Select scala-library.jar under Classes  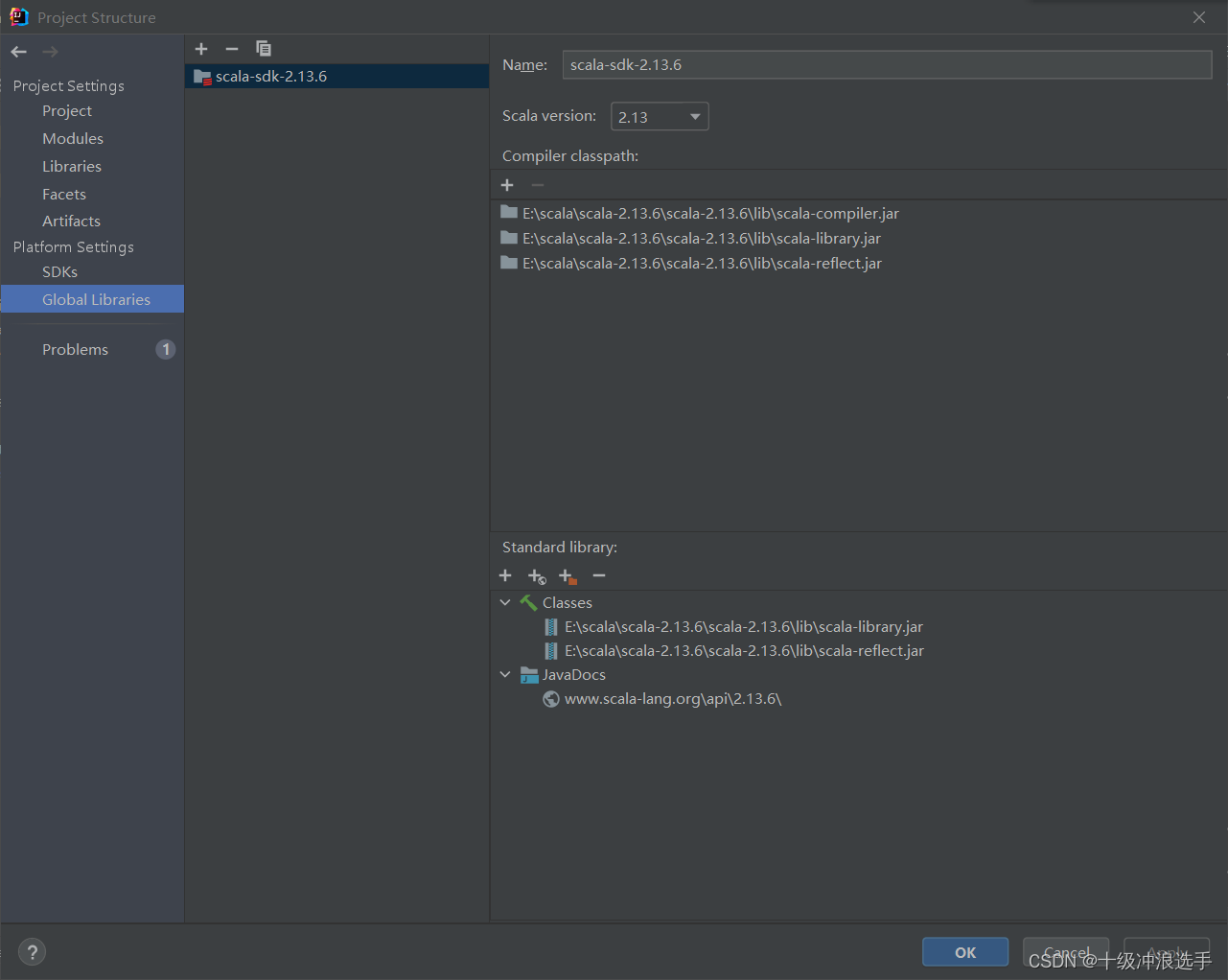[743, 626]
